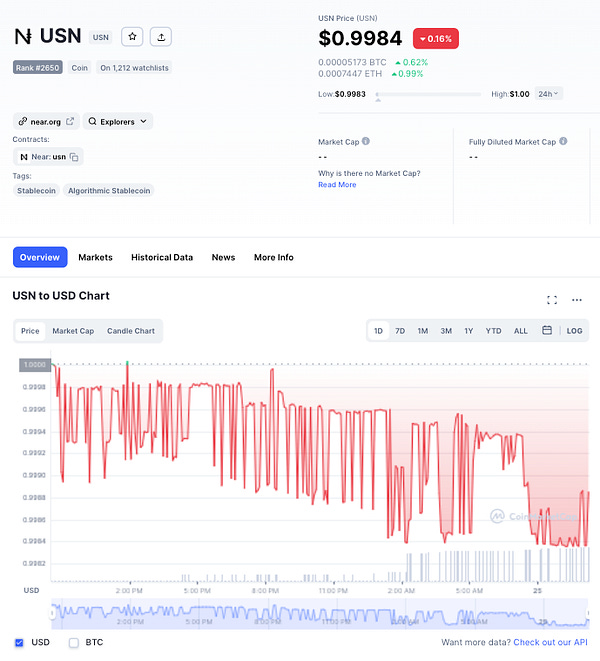Image resolution: width=600 pixels, height=661 pixels.
Task: Open the Markets tab
Action: 95,257
